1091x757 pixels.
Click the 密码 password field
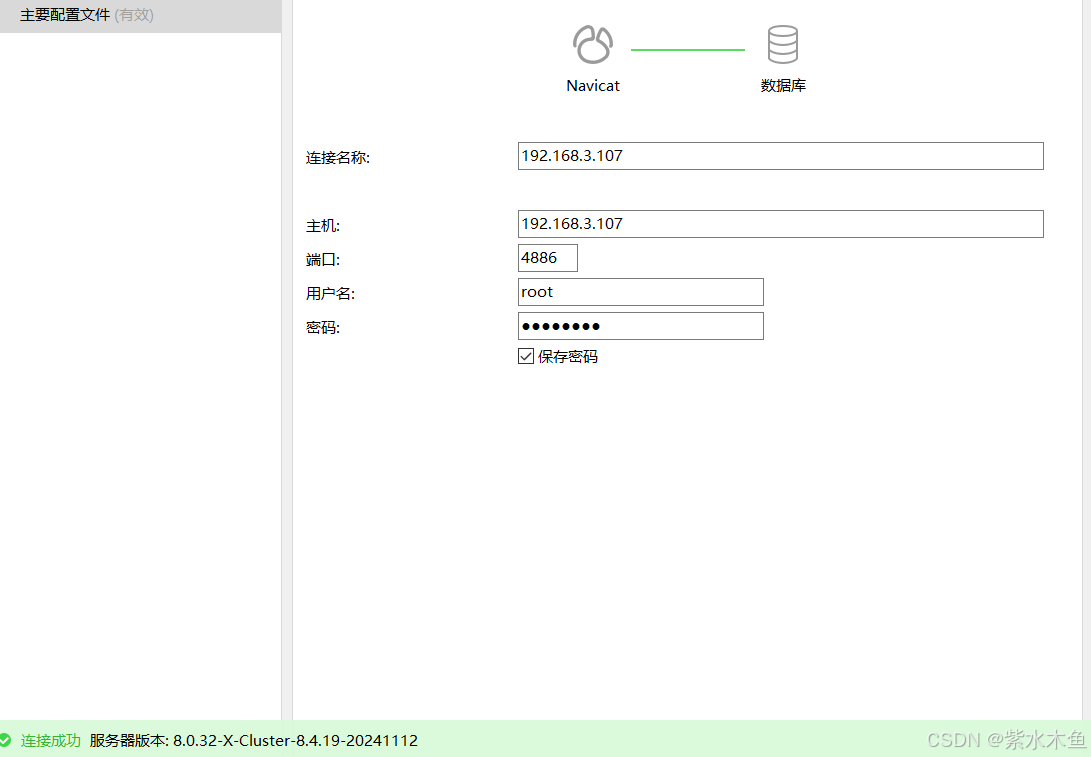tap(641, 326)
